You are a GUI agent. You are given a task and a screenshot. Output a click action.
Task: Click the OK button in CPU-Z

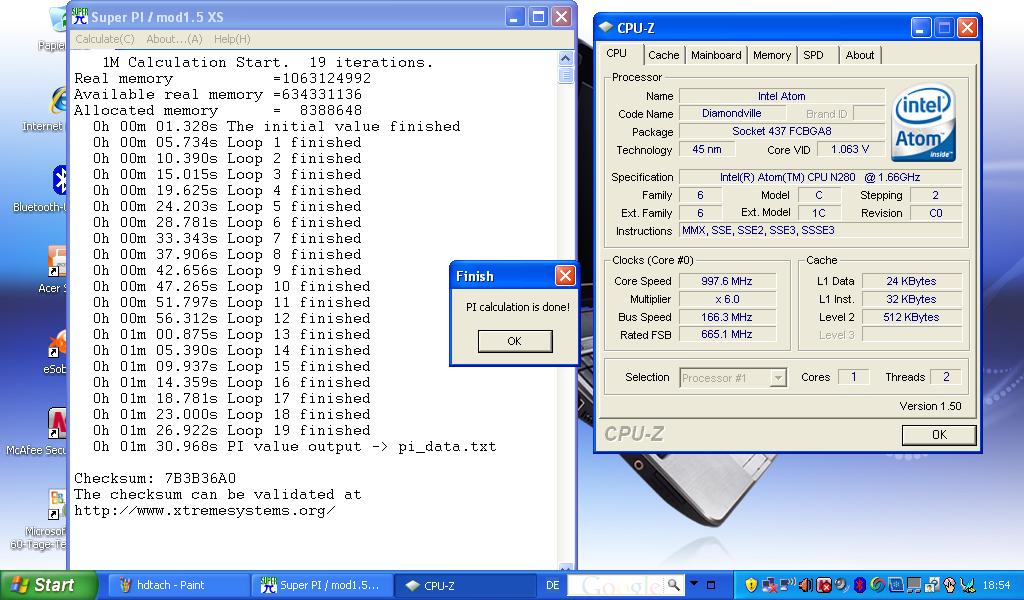939,435
